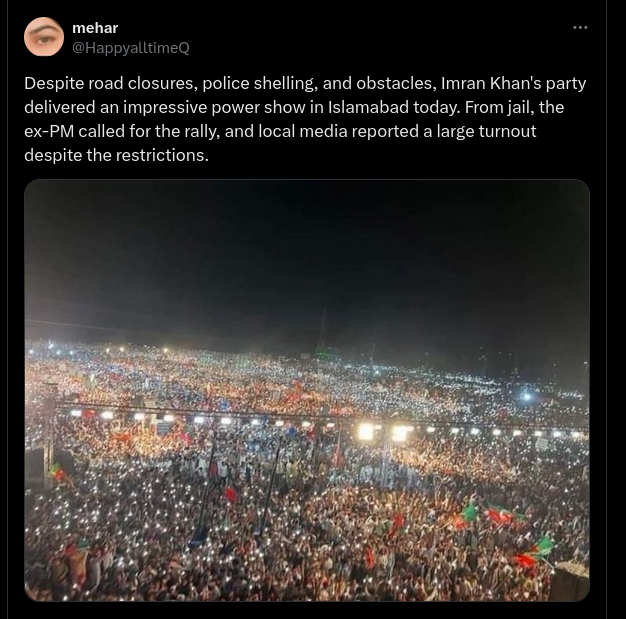Click the phrase "ex-PM" in the tweet
This screenshot has height=619, width=626.
point(49,131)
